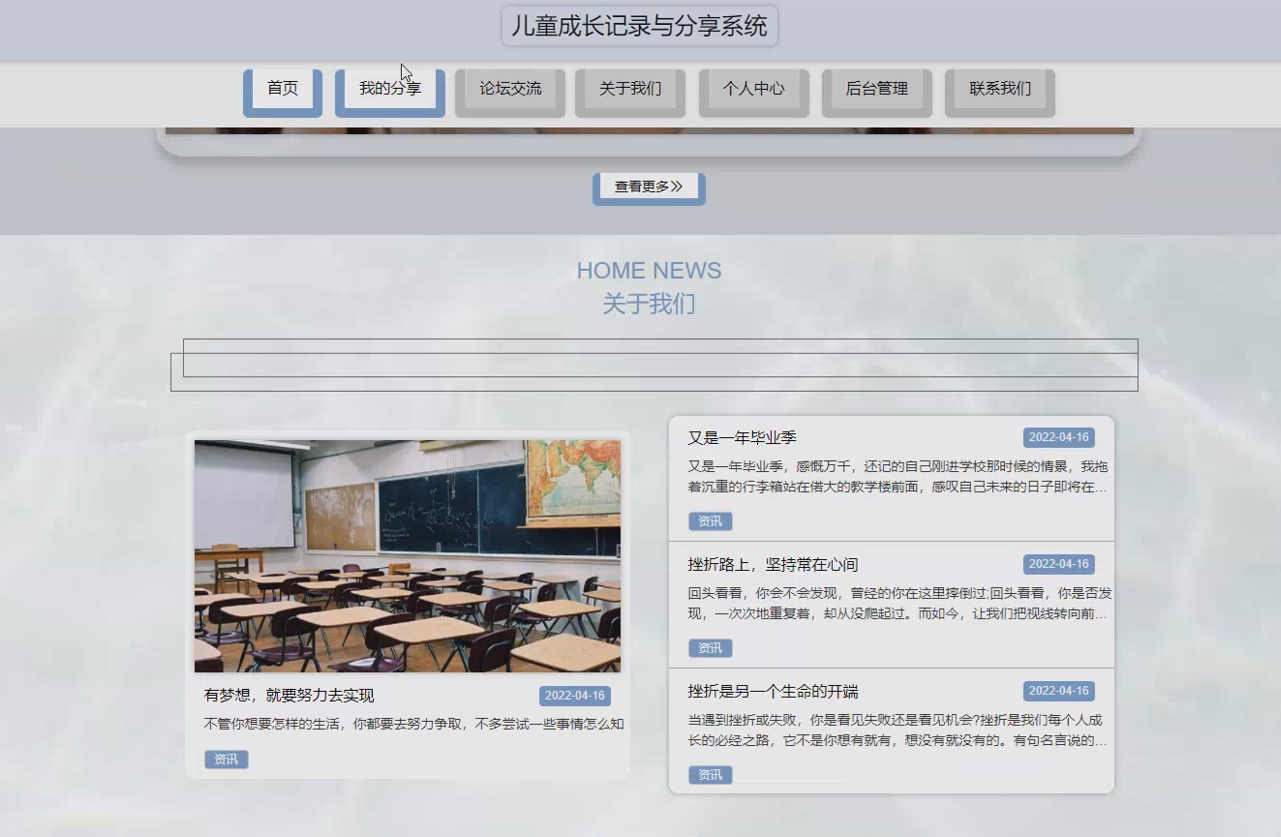Click date badge beside 又是一年毕业季
Screen dimensions: 1281x837
(x=1059, y=437)
